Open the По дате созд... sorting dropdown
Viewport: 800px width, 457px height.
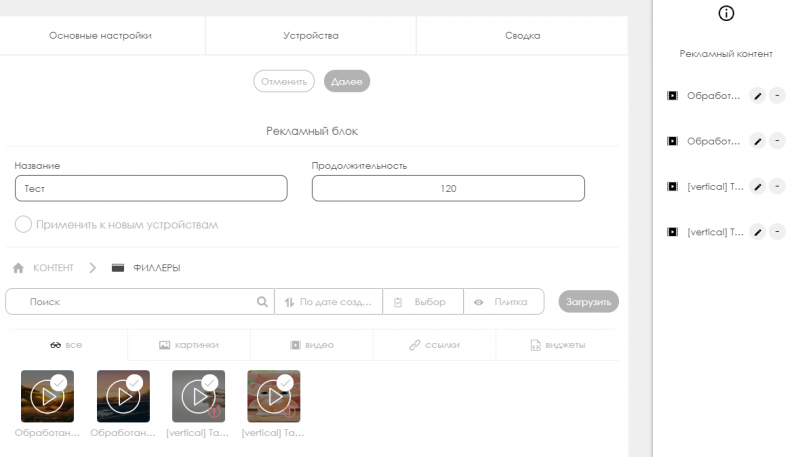point(328,302)
